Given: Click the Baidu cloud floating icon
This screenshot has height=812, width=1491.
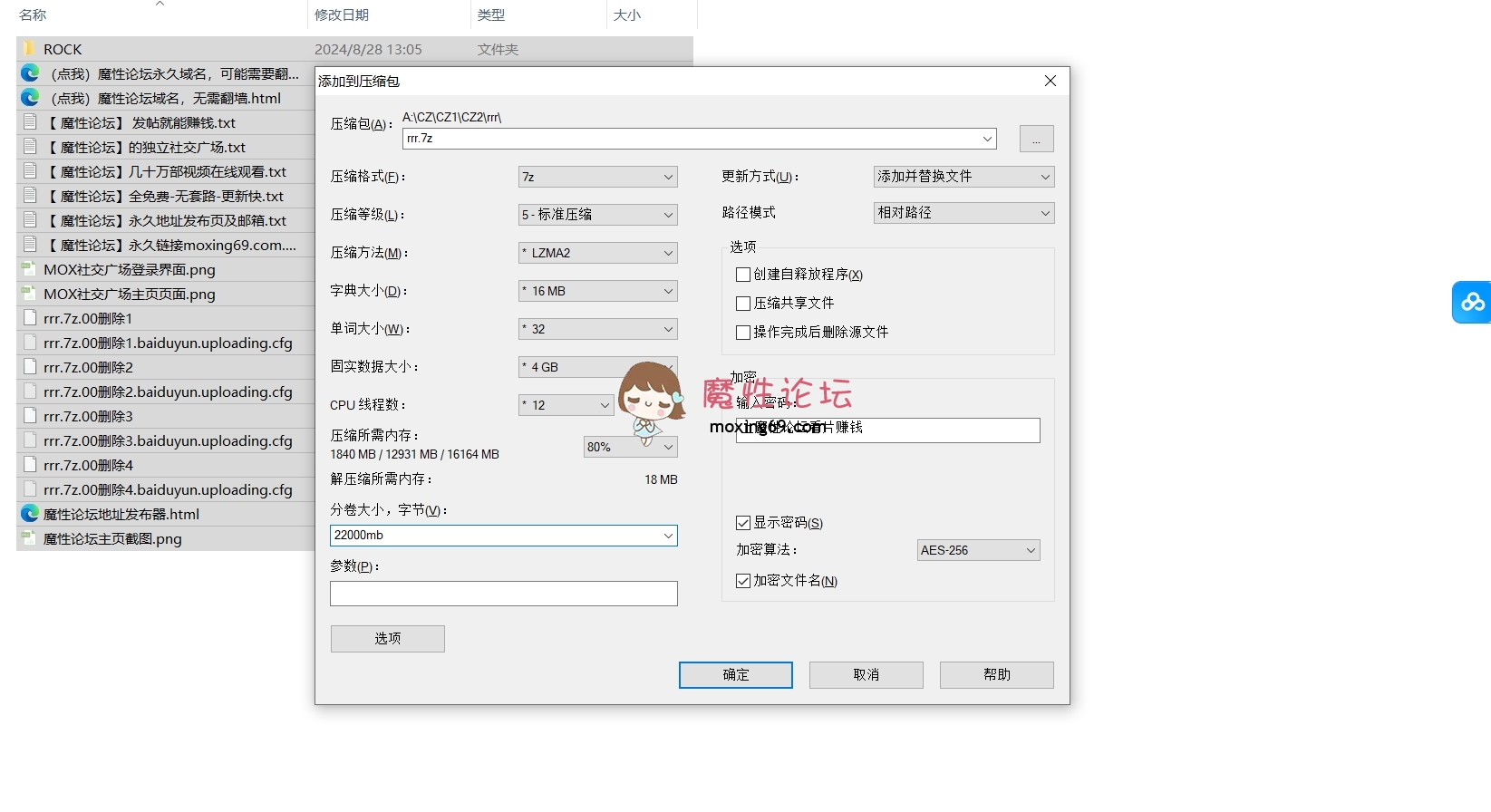Looking at the screenshot, I should [x=1472, y=302].
